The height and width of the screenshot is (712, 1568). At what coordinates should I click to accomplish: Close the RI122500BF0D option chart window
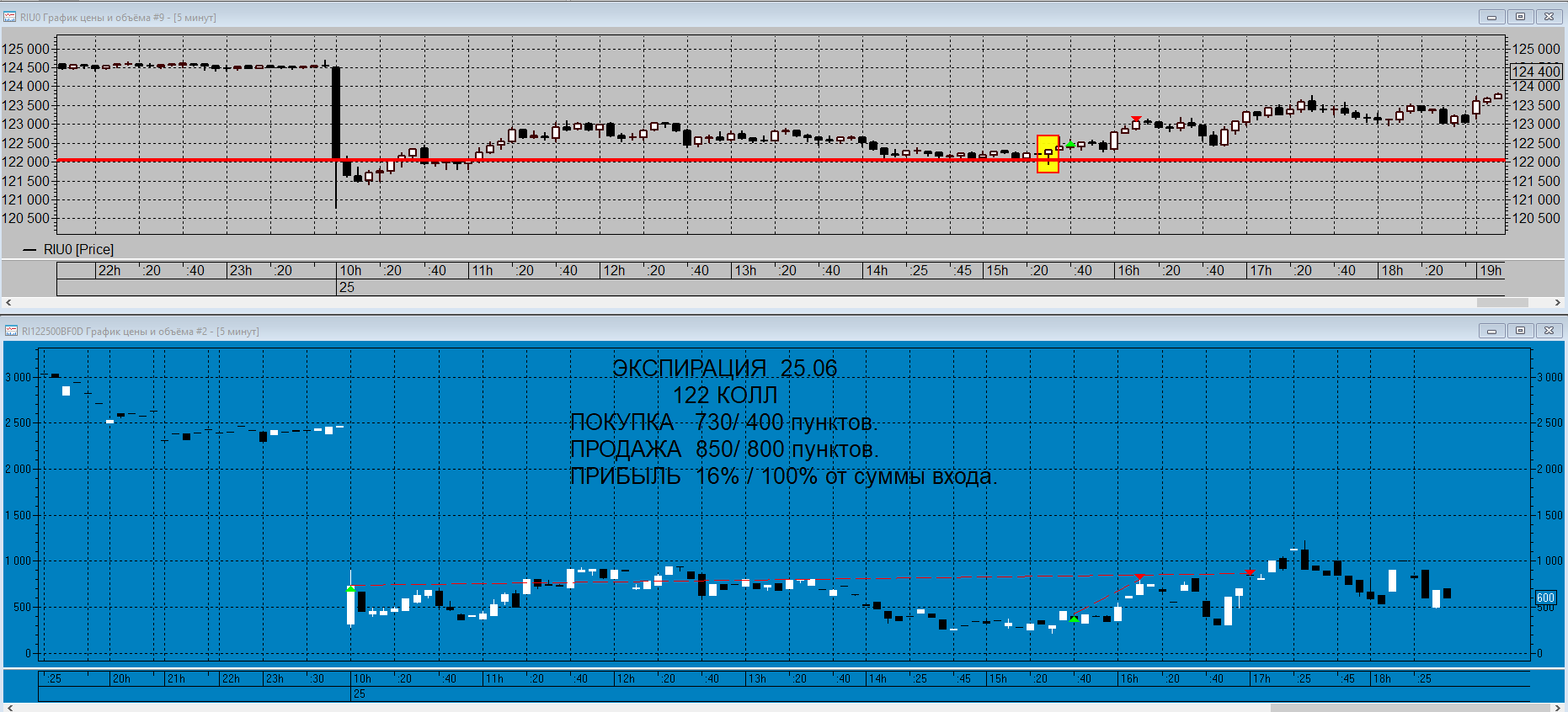[x=1549, y=331]
